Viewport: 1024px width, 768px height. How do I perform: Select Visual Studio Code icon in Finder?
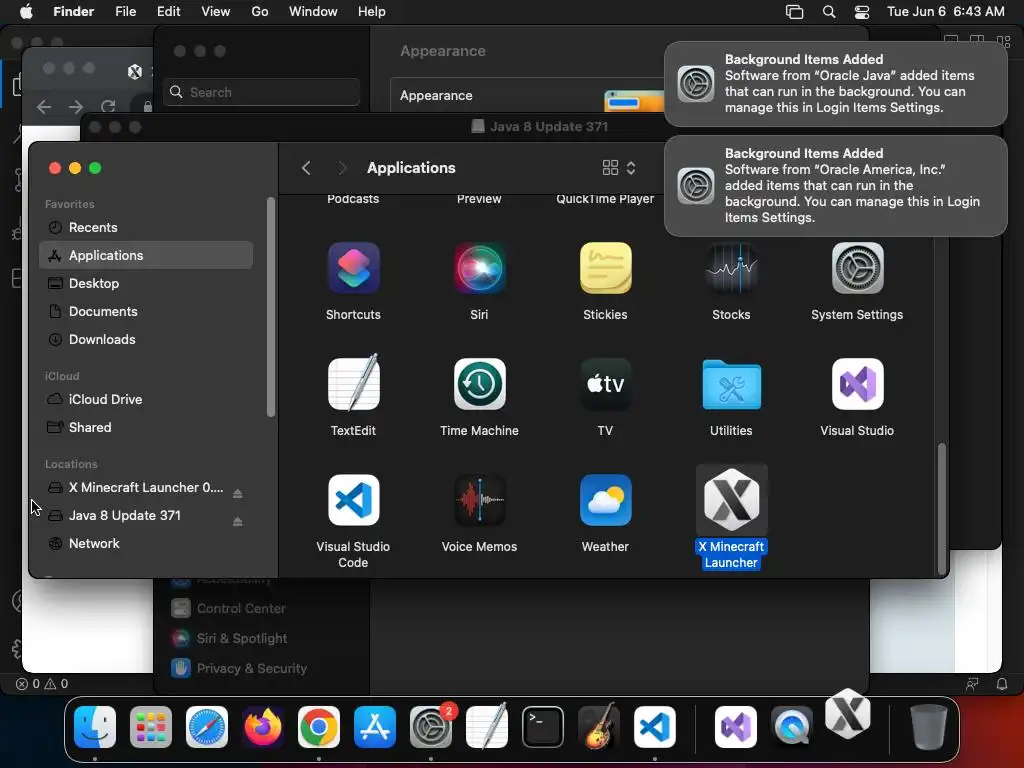pos(353,500)
